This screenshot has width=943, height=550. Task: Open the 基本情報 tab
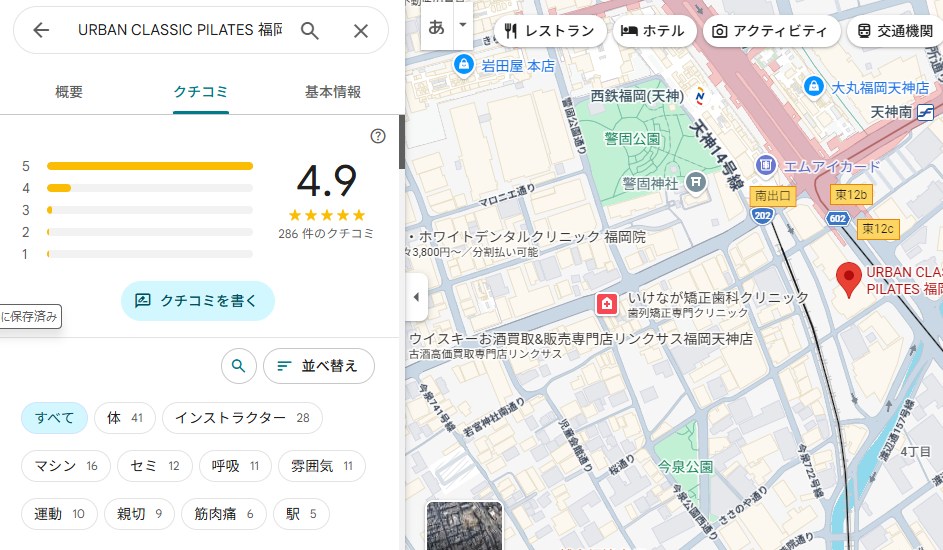point(333,92)
